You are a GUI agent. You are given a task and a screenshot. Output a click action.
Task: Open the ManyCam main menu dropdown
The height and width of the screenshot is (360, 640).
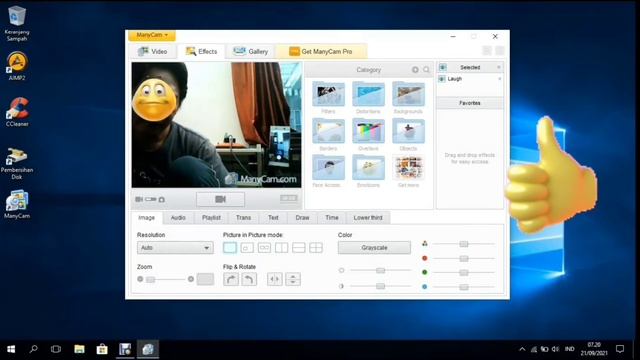pyautogui.click(x=152, y=35)
